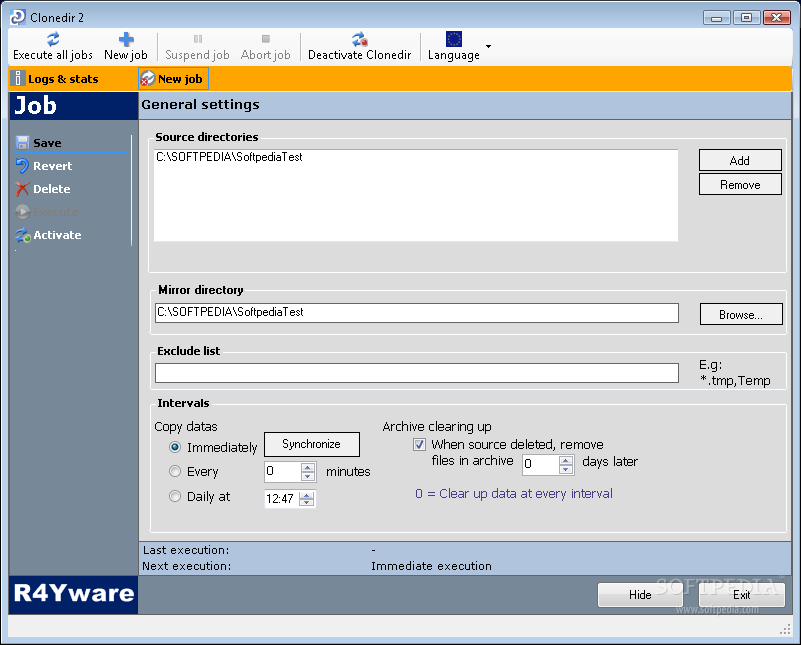Screen dimensions: 801x645
Task: Click the Exit button
Action: [741, 594]
